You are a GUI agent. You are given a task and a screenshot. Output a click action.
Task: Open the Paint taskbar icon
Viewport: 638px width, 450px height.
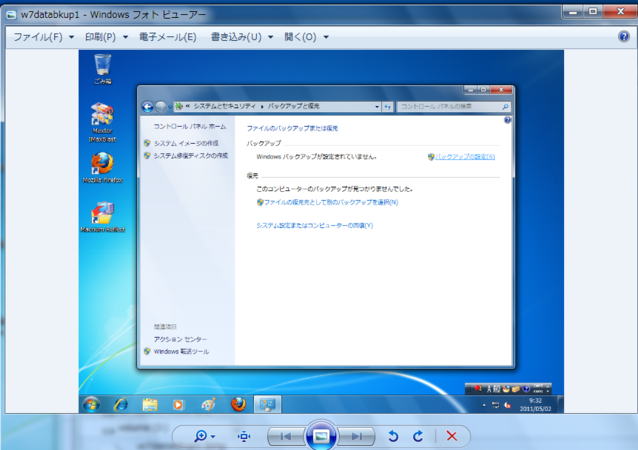tap(208, 405)
